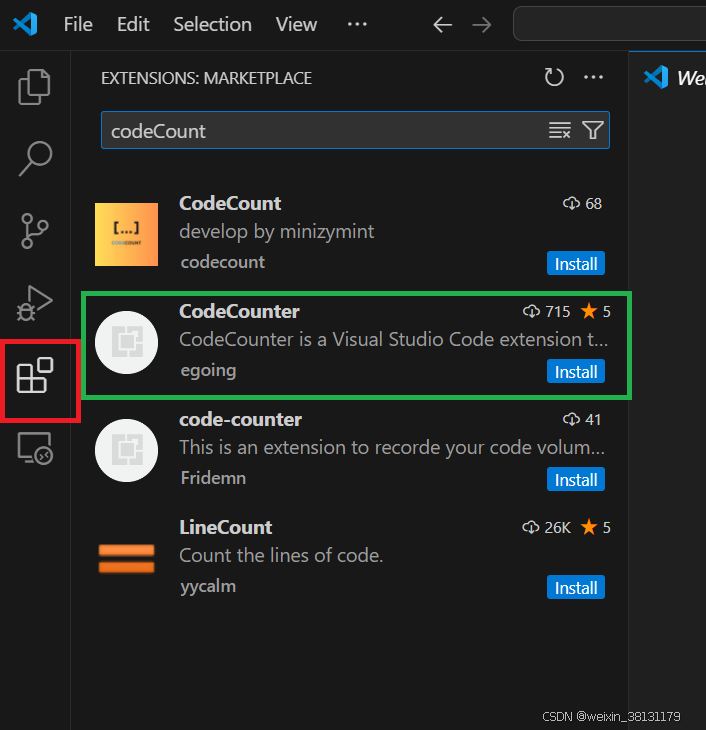The width and height of the screenshot is (706, 730).
Task: Click publisher name codecount
Action: (223, 262)
